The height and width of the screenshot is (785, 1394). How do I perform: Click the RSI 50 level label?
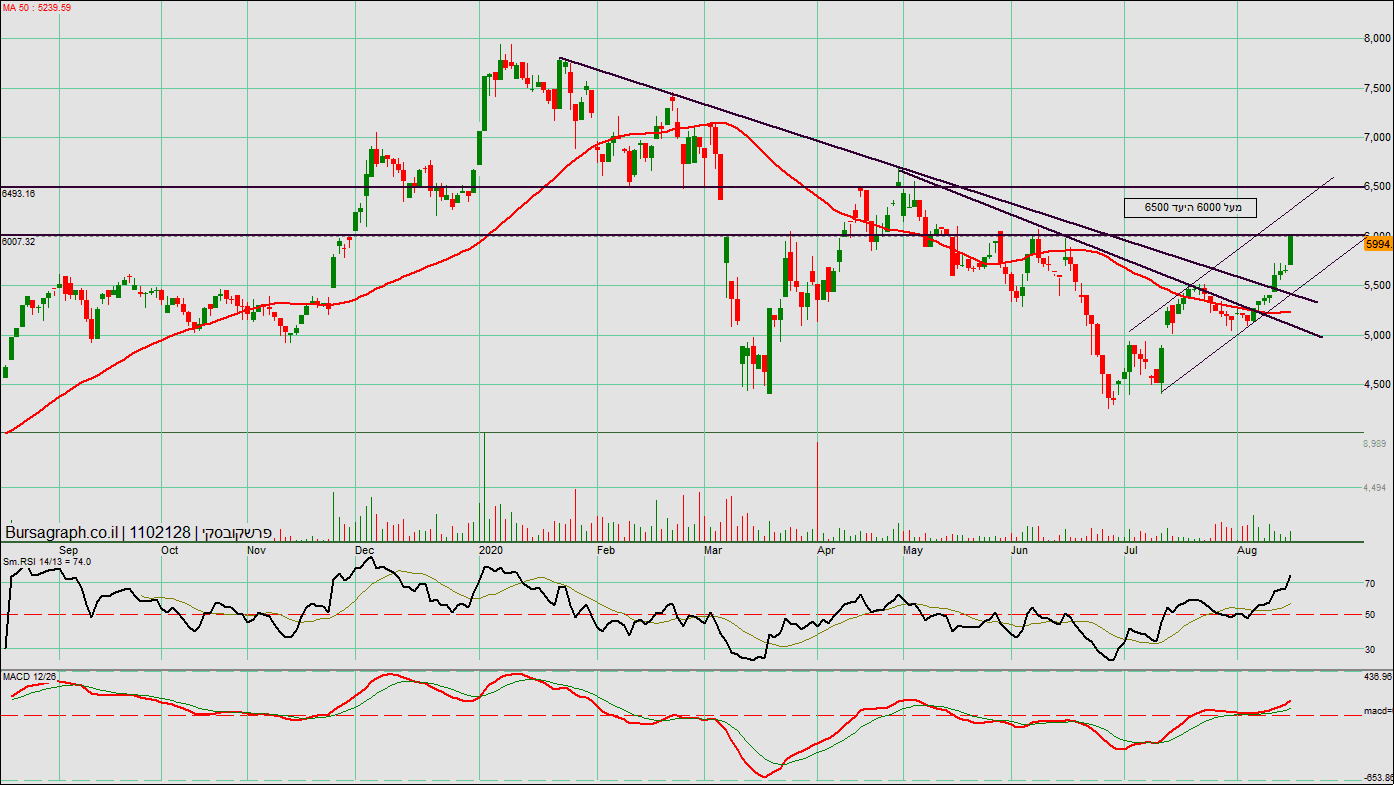point(1372,614)
